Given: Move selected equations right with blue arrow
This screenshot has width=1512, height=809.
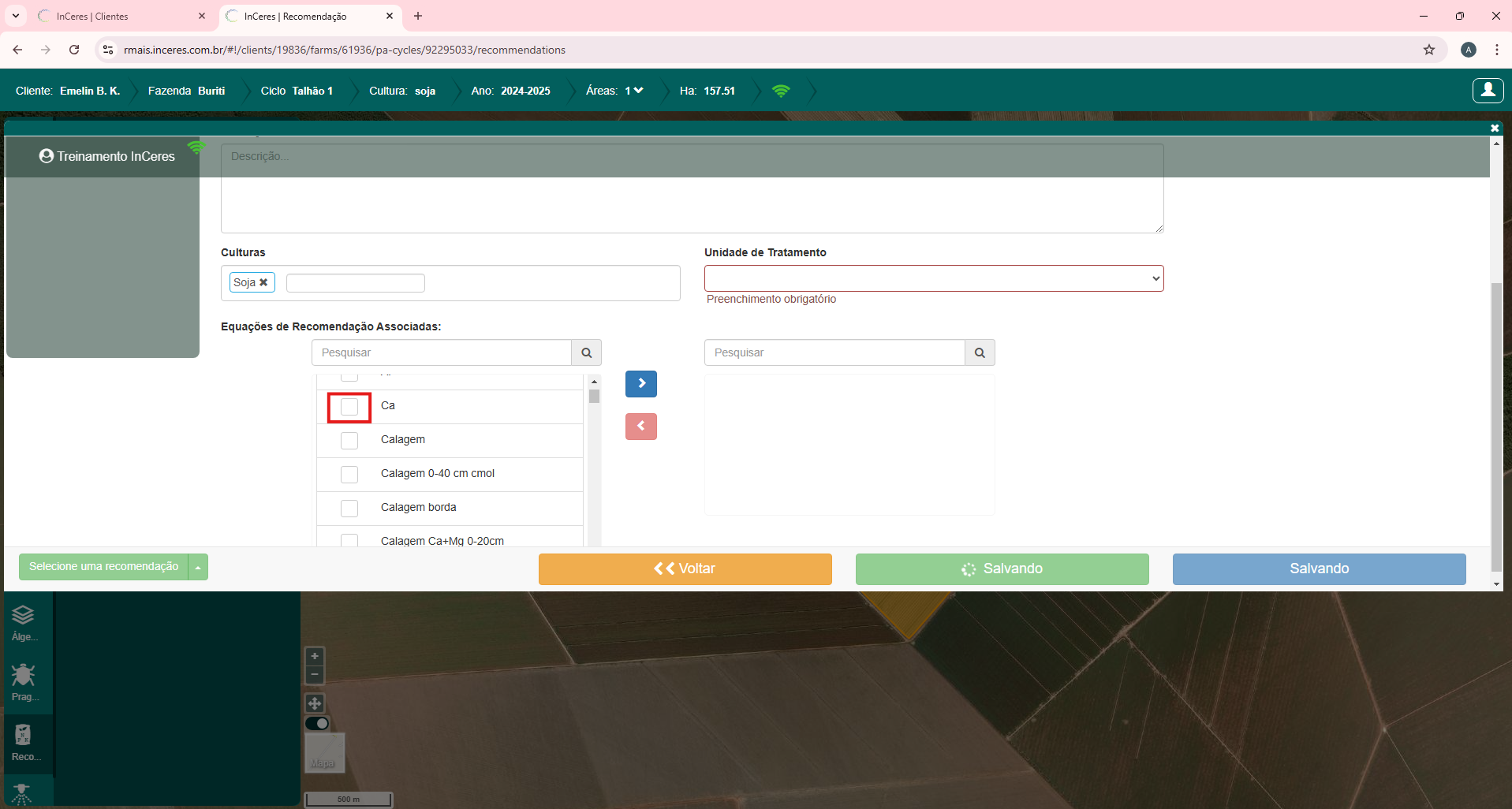Looking at the screenshot, I should click(641, 384).
